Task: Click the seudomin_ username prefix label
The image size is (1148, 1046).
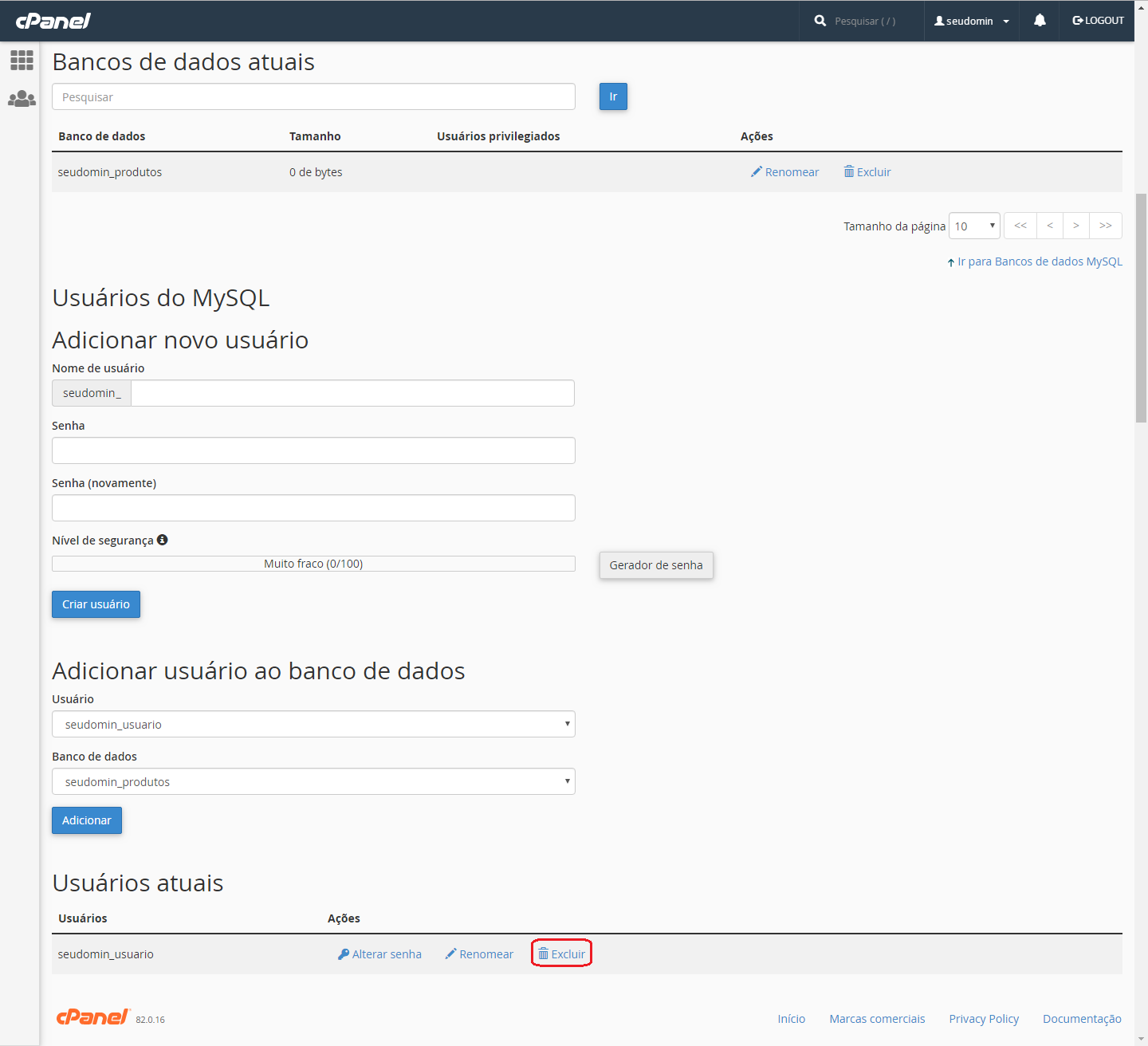Action: point(92,393)
